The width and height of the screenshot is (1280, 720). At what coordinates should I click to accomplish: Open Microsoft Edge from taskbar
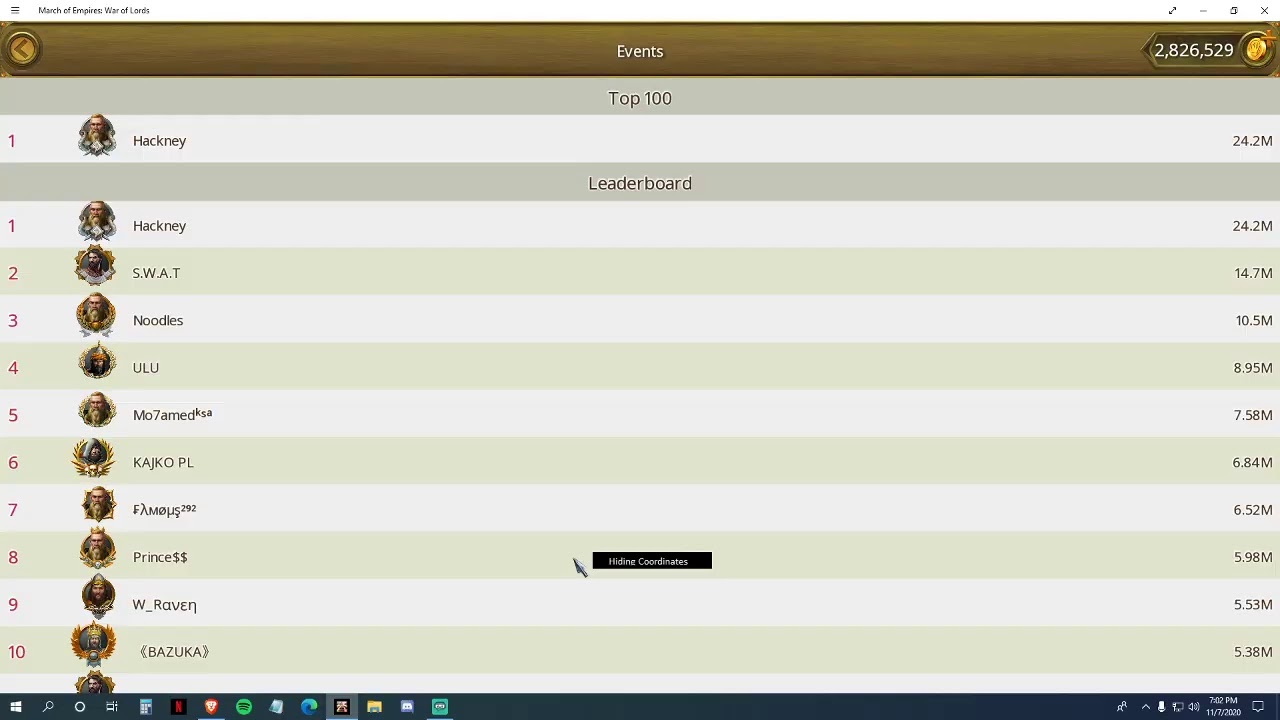[309, 707]
